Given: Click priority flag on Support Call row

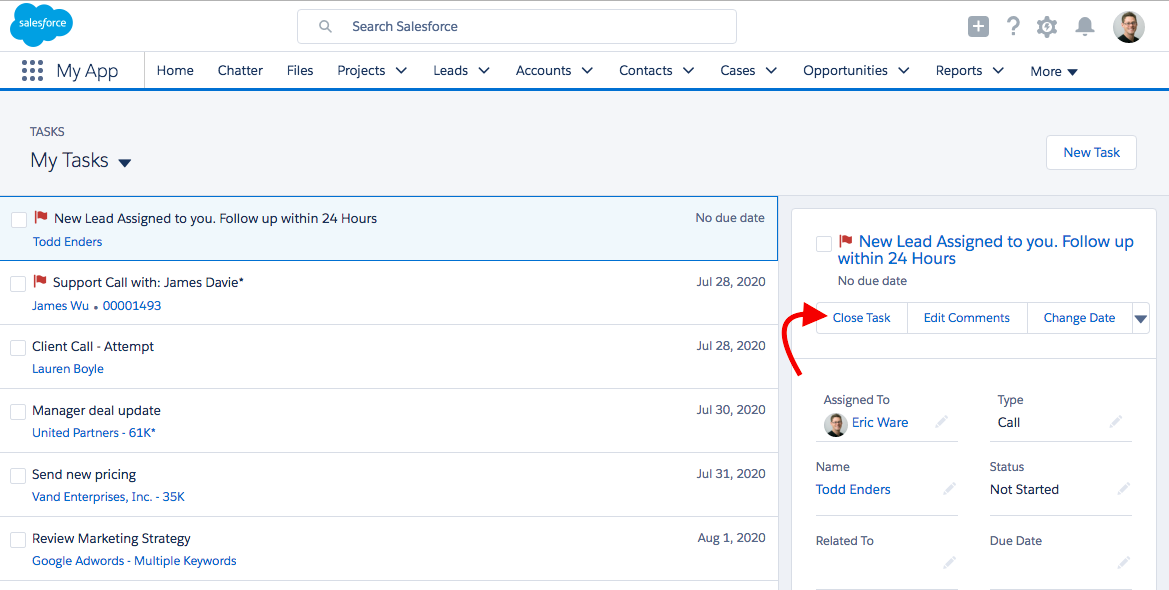Looking at the screenshot, I should [x=40, y=281].
